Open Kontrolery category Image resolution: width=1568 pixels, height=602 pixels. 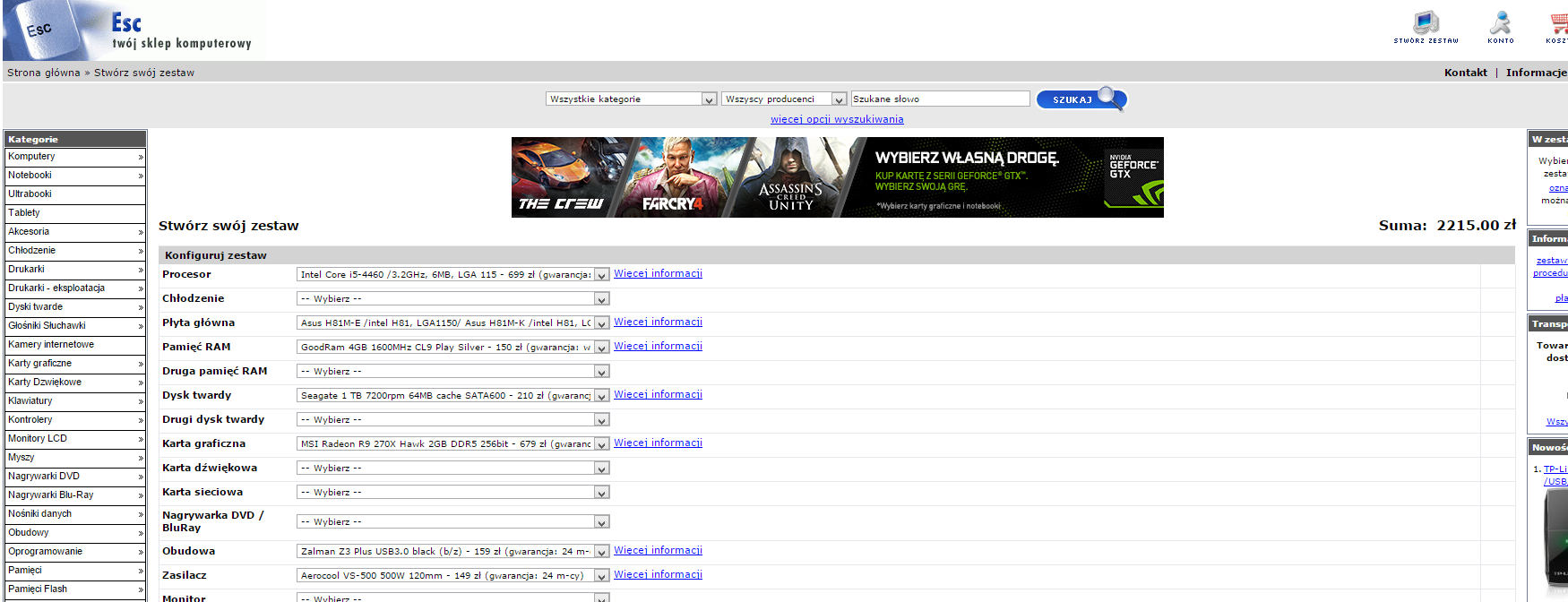pyautogui.click(x=75, y=420)
